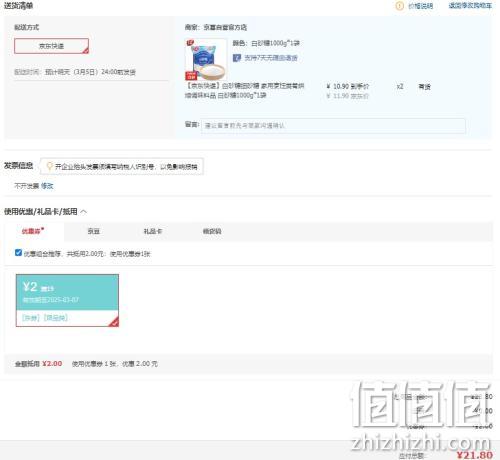The width and height of the screenshot is (500, 460).
Task: Click the order remark input field
Action: click(x=333, y=126)
